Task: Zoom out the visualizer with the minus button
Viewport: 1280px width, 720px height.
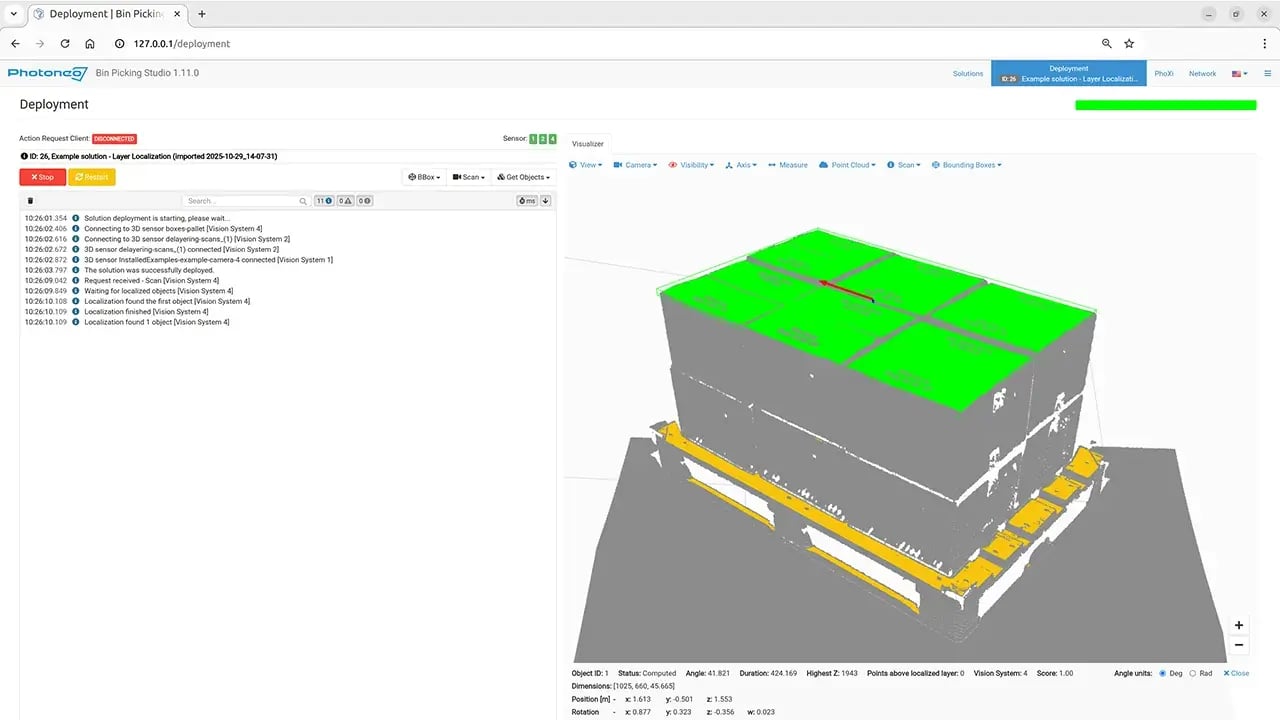Action: [x=1239, y=645]
